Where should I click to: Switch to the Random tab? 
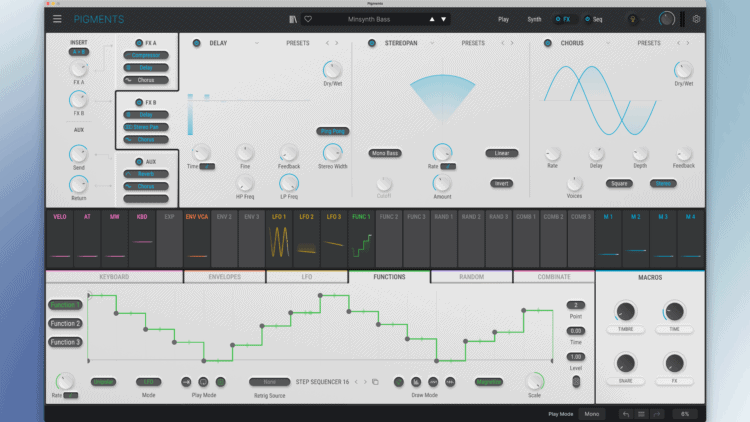[x=471, y=276]
